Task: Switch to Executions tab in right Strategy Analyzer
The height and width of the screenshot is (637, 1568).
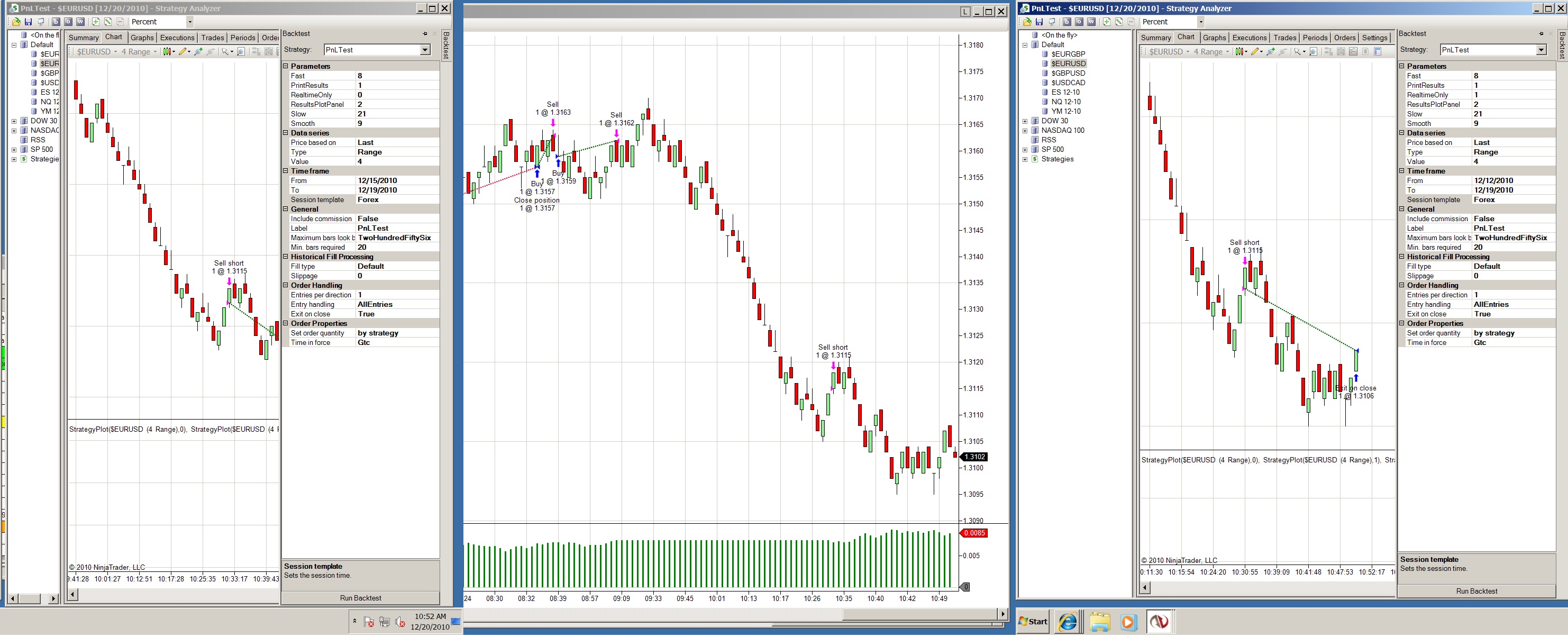Action: click(1249, 38)
